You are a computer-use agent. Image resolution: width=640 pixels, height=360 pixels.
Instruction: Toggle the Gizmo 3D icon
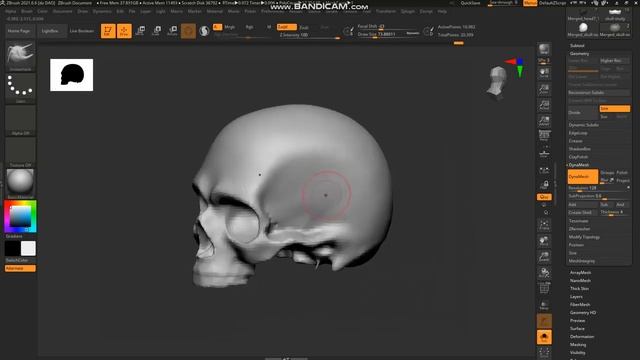pyautogui.click(x=188, y=31)
